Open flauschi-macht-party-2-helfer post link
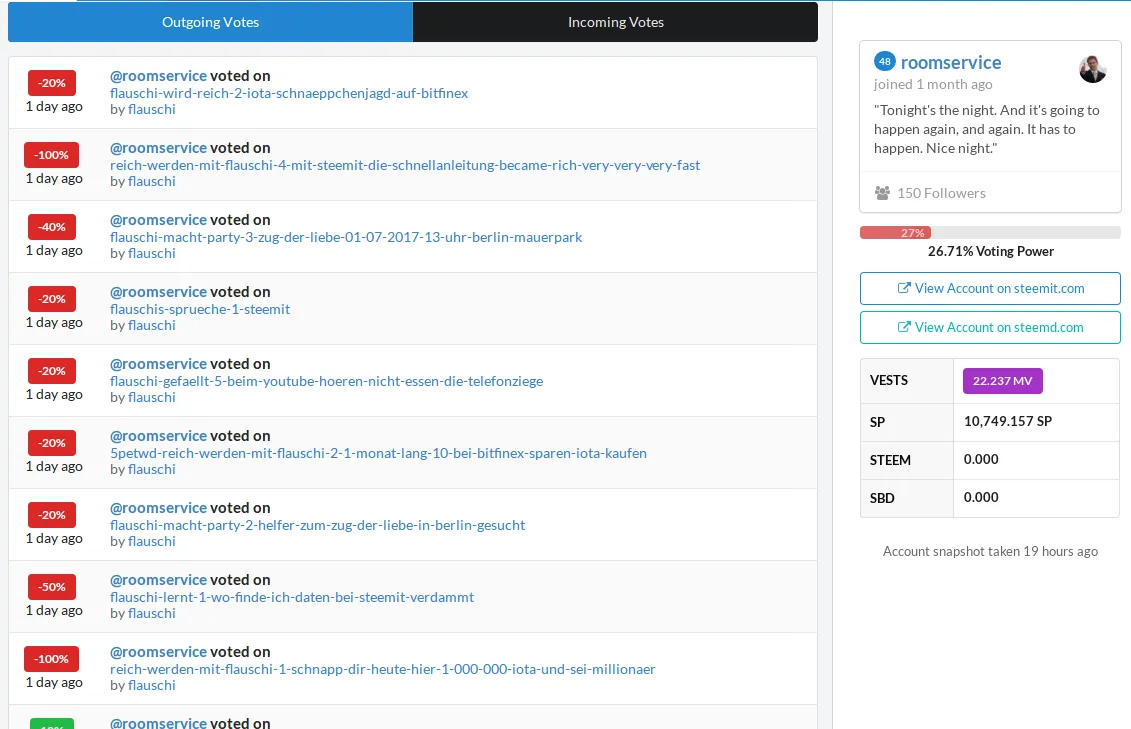Image resolution: width=1131 pixels, height=729 pixels. 317,526
